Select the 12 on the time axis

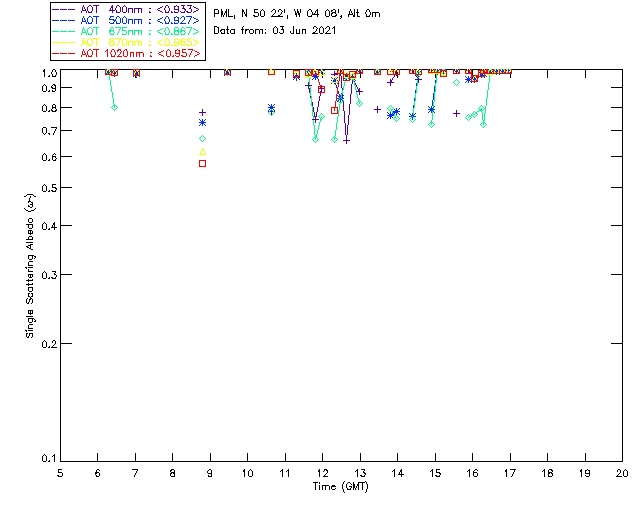tap(322, 473)
